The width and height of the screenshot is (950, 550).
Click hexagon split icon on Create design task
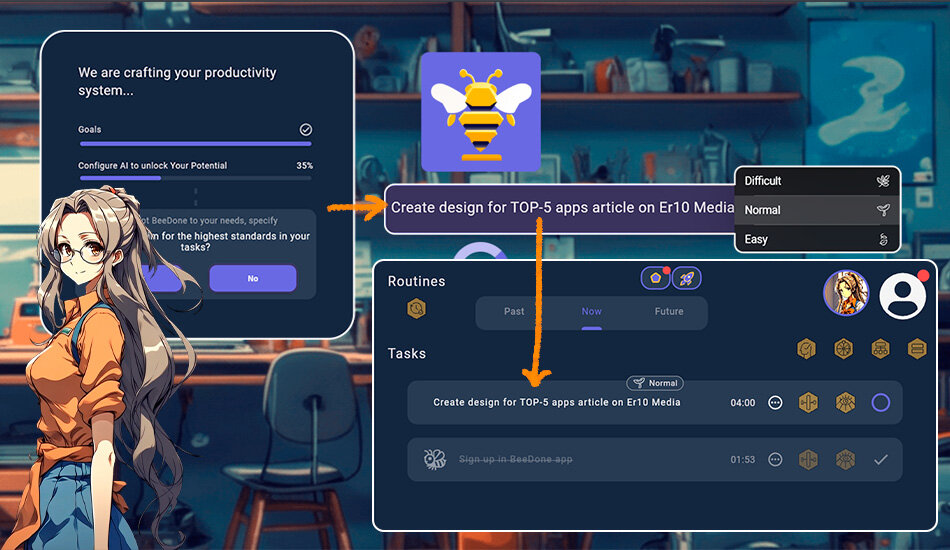pos(808,403)
